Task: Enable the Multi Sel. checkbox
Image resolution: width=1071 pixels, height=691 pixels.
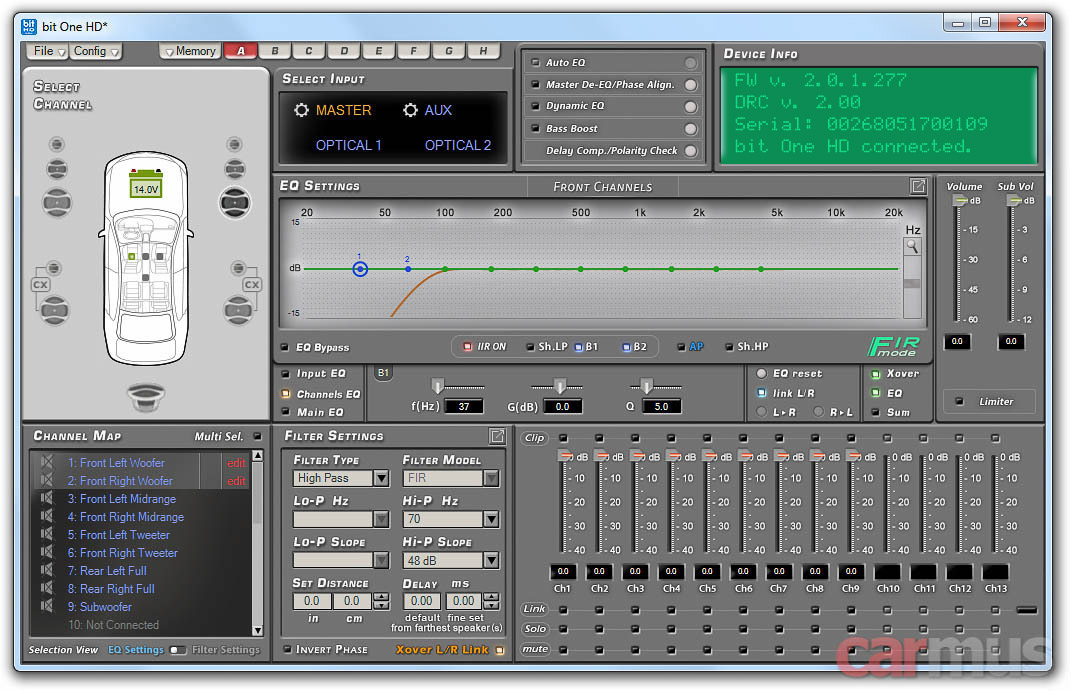Action: tap(258, 436)
